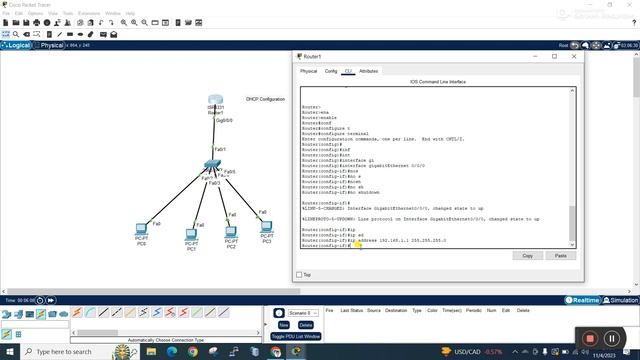Open the Scenario 0 dropdown

pos(303,313)
